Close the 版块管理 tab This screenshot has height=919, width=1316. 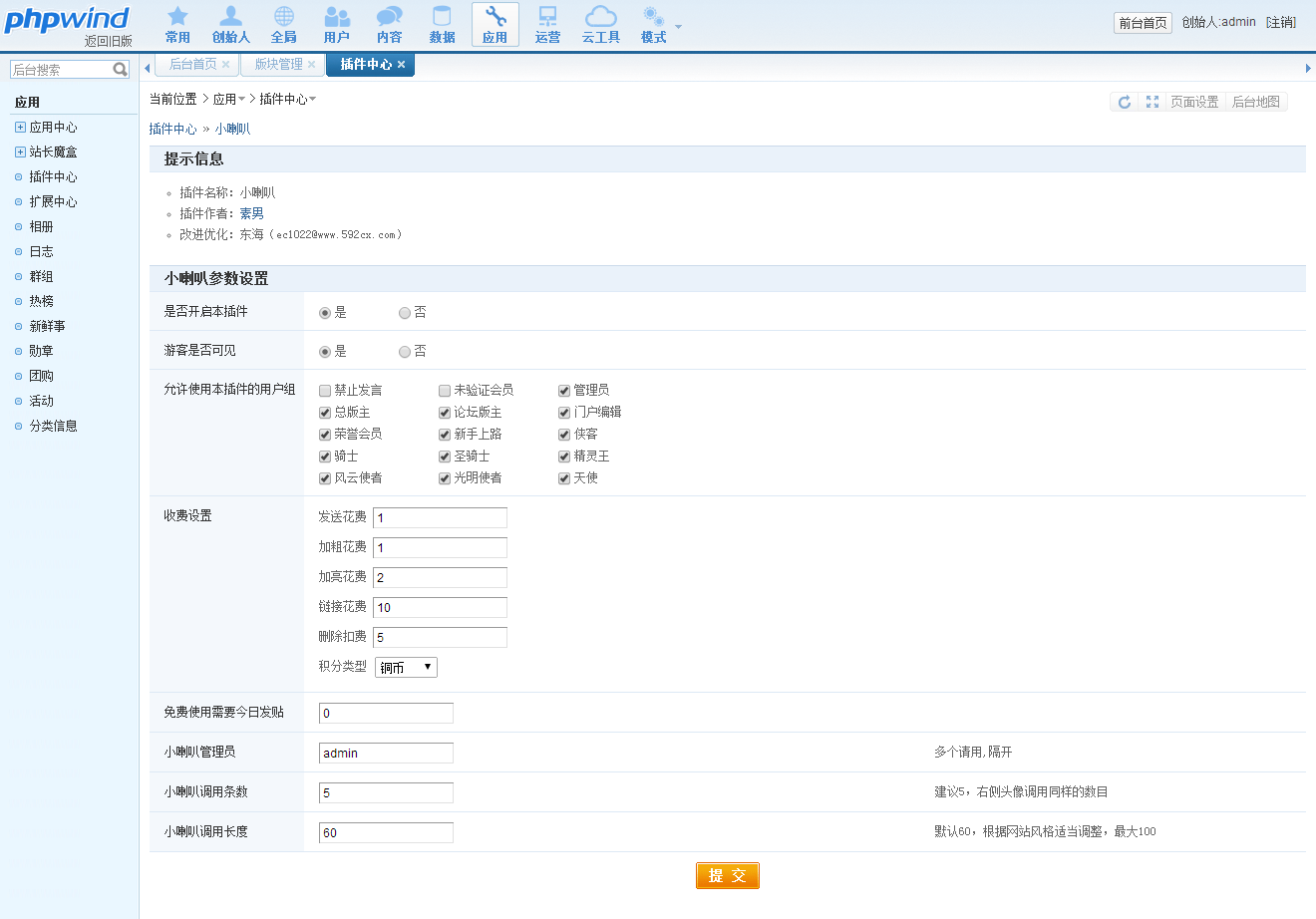[x=311, y=65]
